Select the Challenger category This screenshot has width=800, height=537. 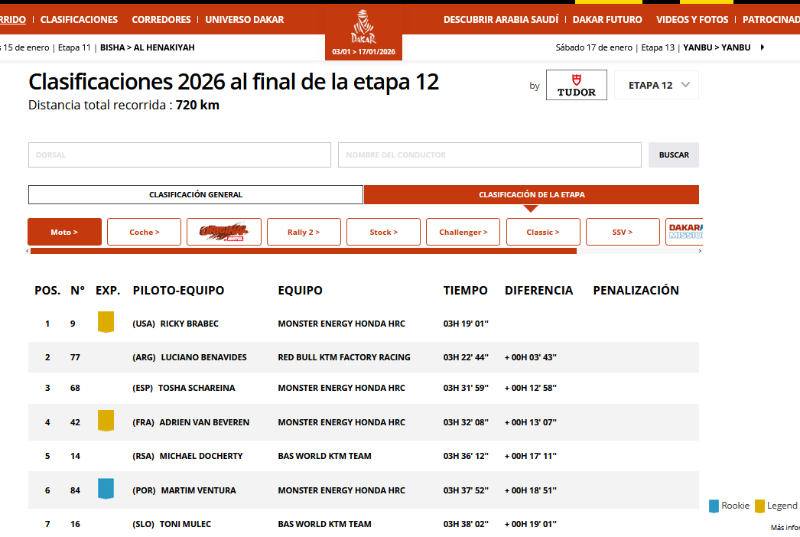(x=463, y=232)
